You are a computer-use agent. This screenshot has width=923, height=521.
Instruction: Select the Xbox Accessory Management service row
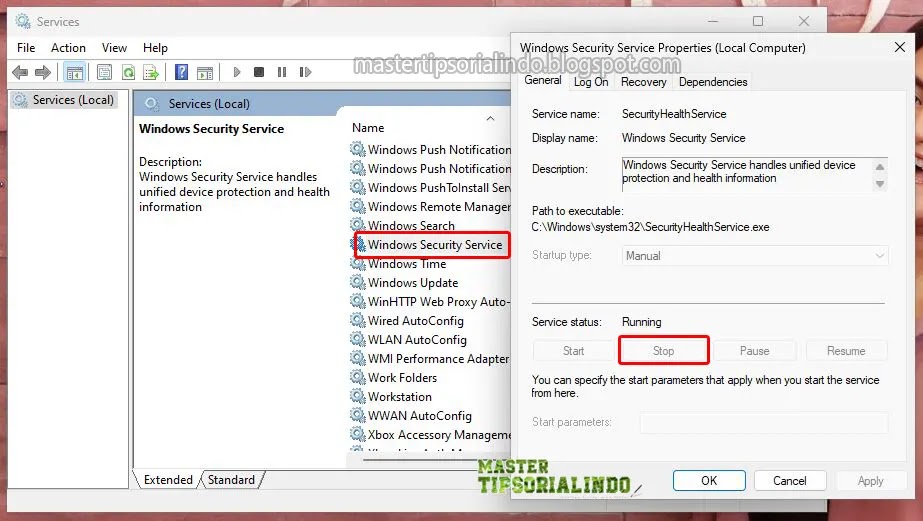click(431, 434)
